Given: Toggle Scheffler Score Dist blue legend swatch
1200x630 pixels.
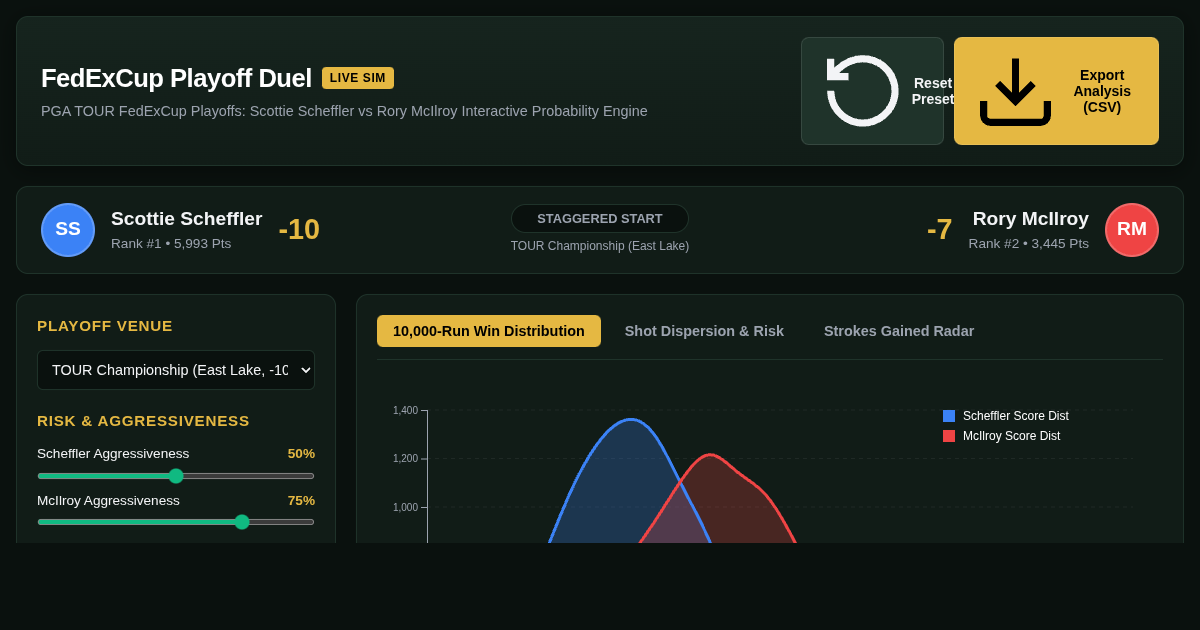Looking at the screenshot, I should click(x=949, y=416).
